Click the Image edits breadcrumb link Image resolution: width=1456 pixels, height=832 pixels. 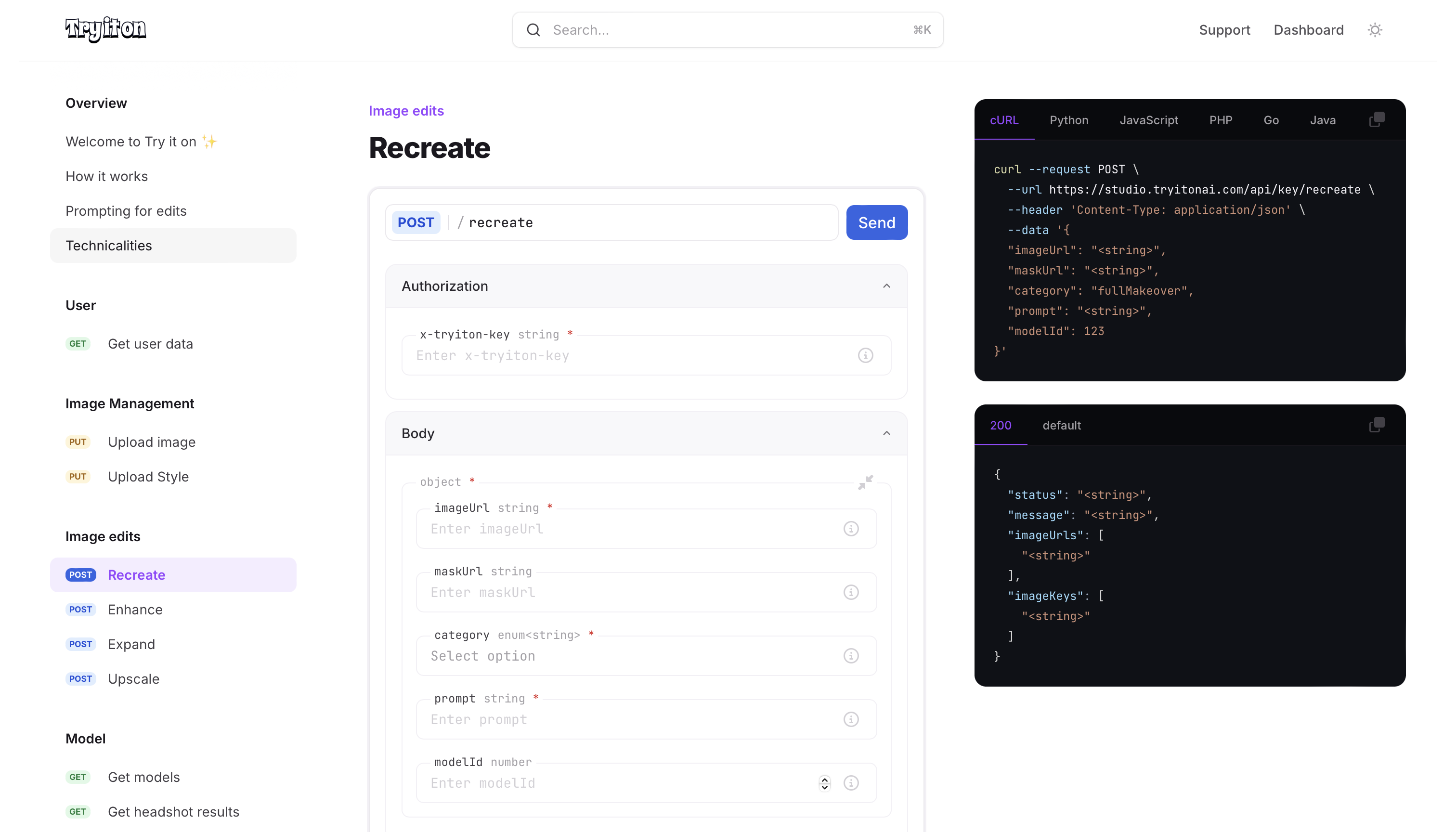coord(406,111)
